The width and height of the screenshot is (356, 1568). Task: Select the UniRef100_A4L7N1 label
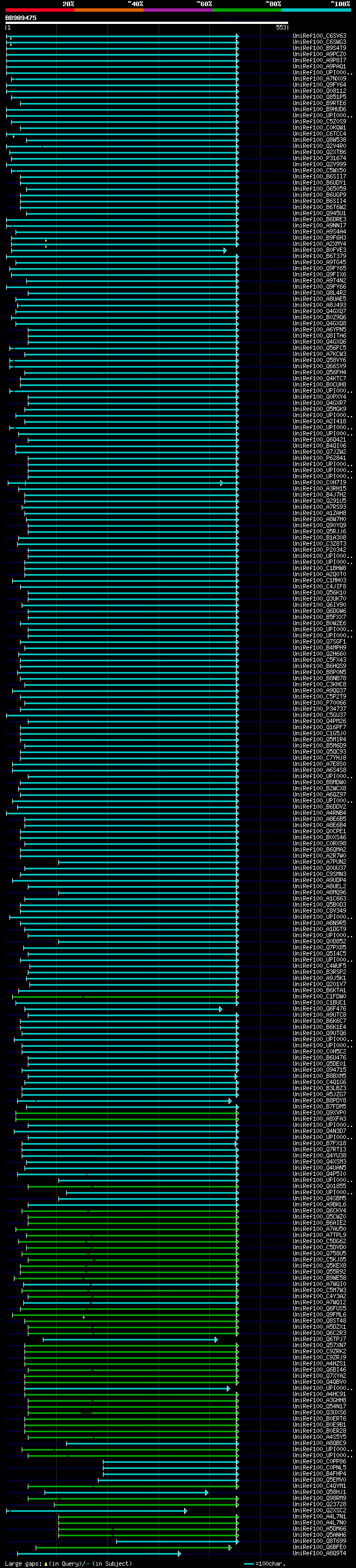click(x=319, y=1516)
